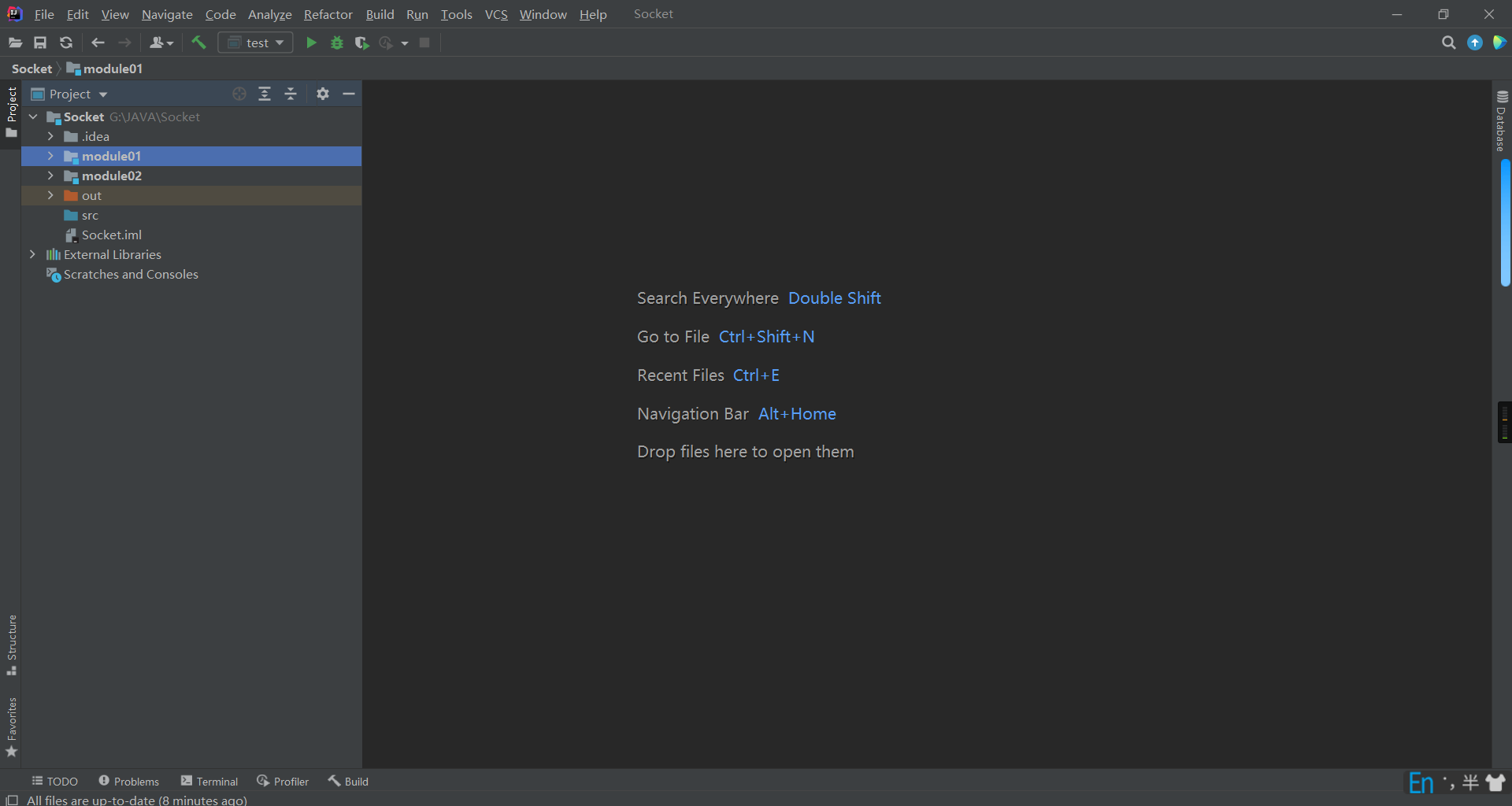Screen dimensions: 1512x806
Task: Click the Search Everywhere magnifier icon
Action: [1448, 43]
